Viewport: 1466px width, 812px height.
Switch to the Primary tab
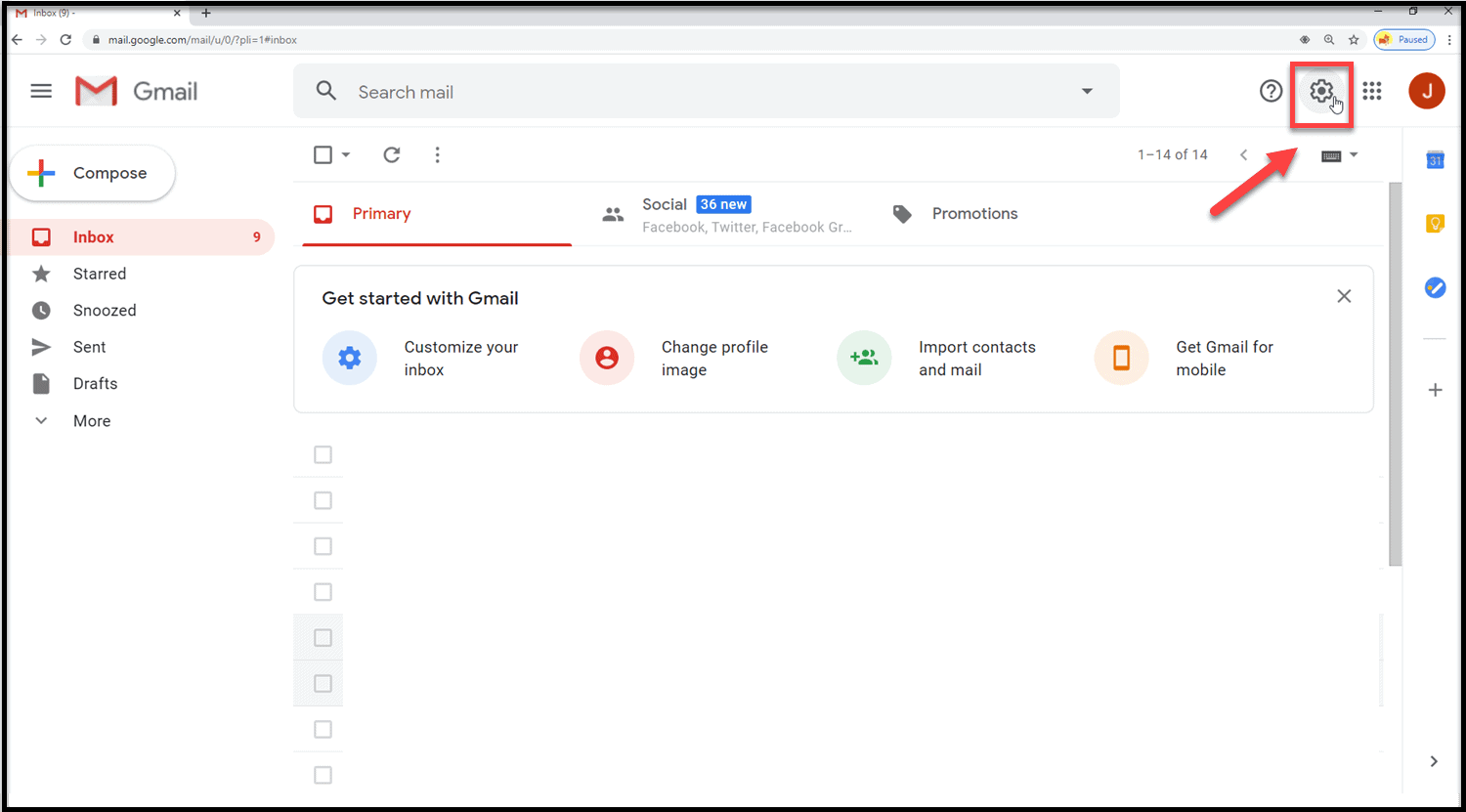pos(437,214)
